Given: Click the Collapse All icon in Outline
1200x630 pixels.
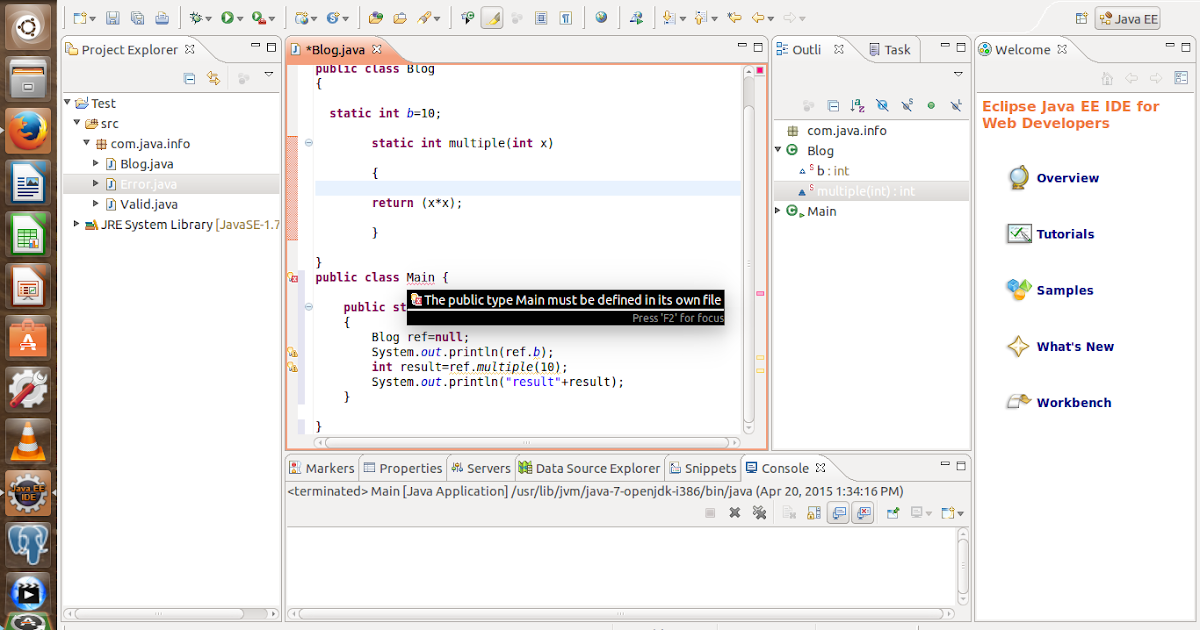Looking at the screenshot, I should (x=834, y=105).
